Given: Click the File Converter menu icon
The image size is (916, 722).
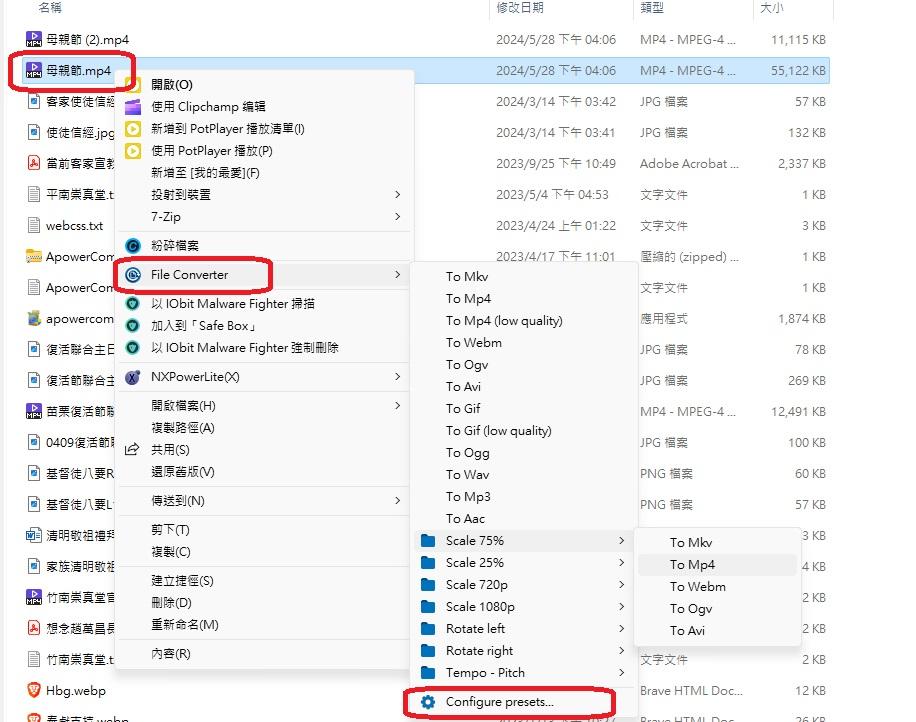Looking at the screenshot, I should click(x=133, y=275).
